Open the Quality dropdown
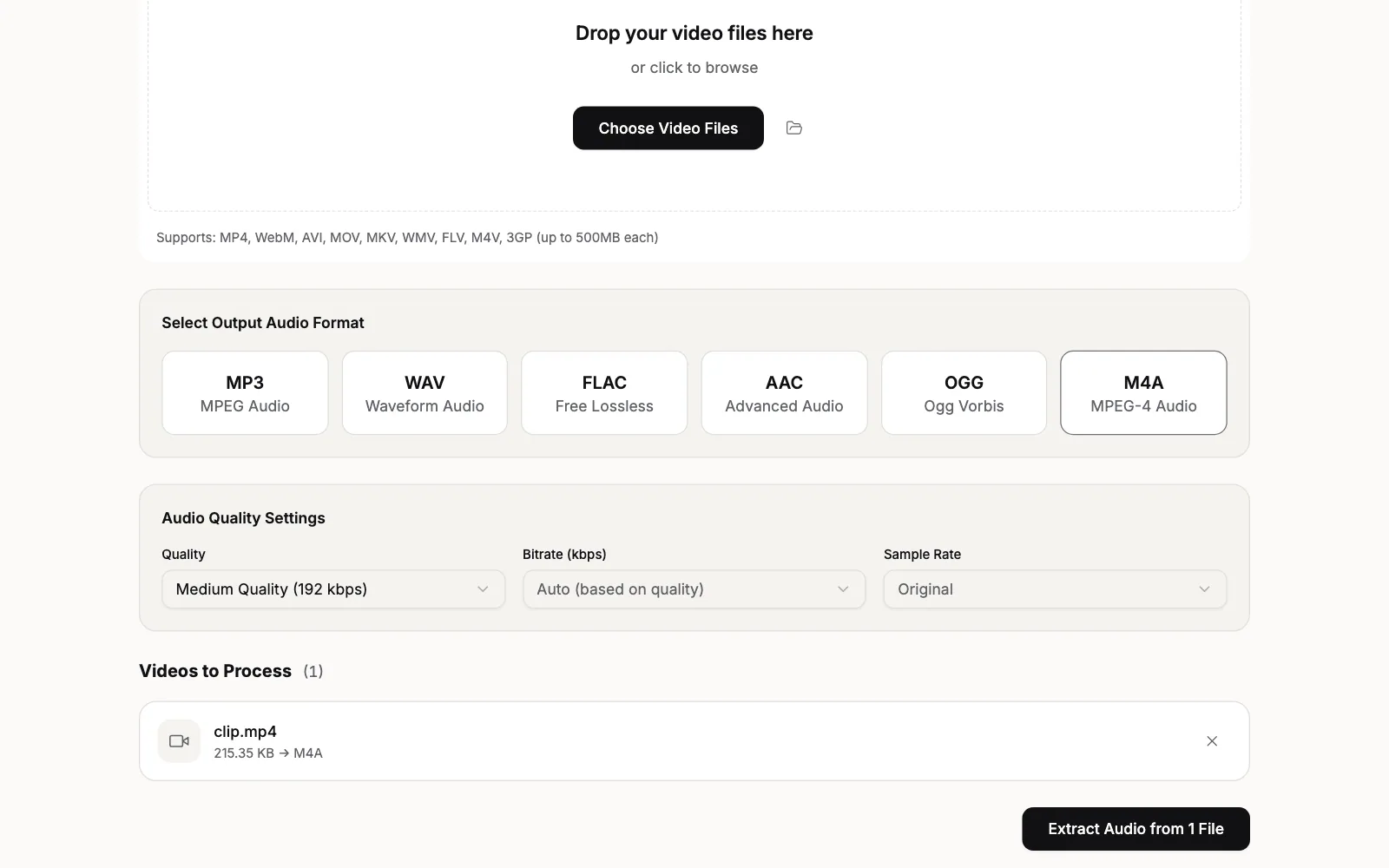The height and width of the screenshot is (868, 1389). 333,589
